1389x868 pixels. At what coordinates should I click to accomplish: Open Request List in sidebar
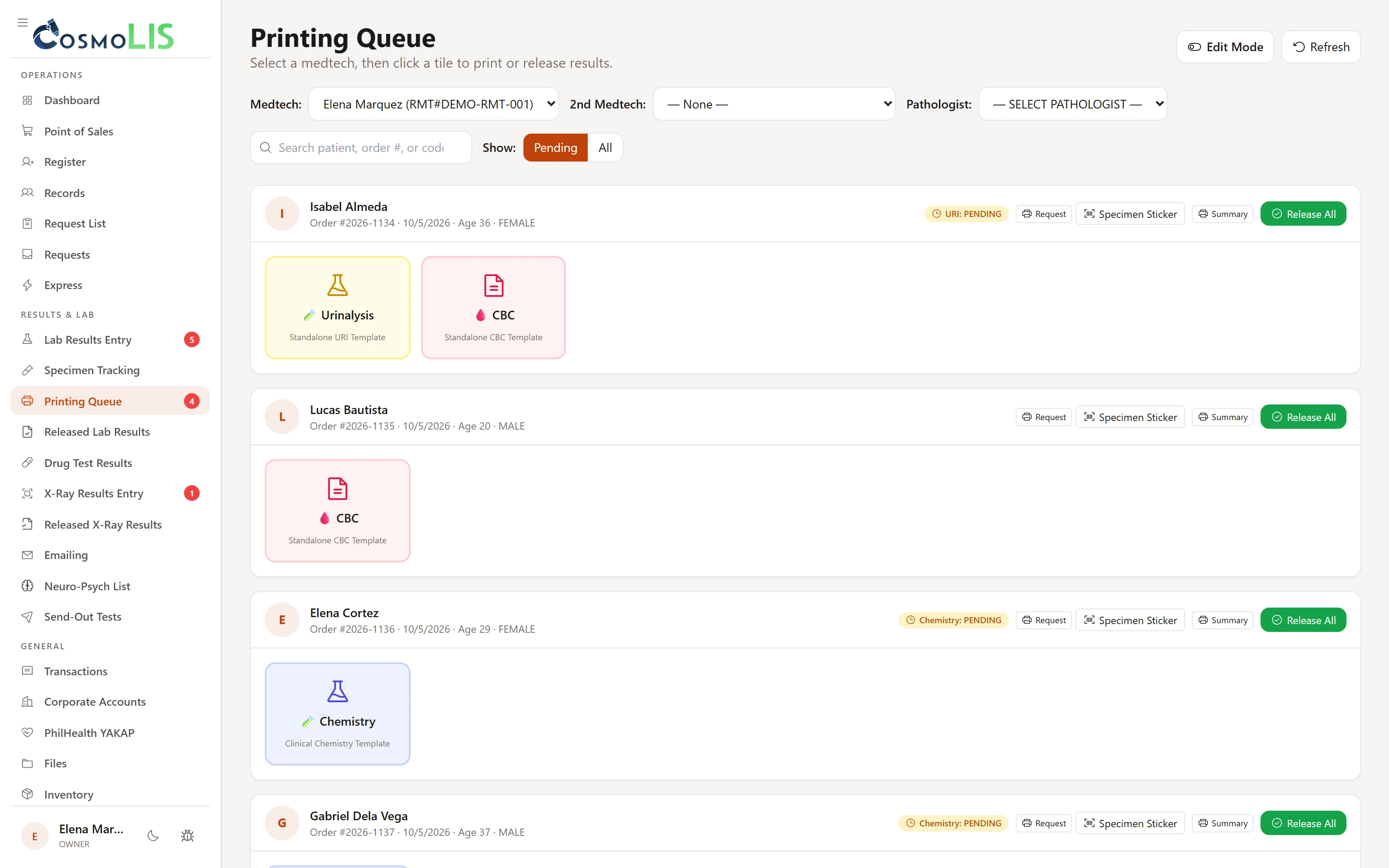110,224
